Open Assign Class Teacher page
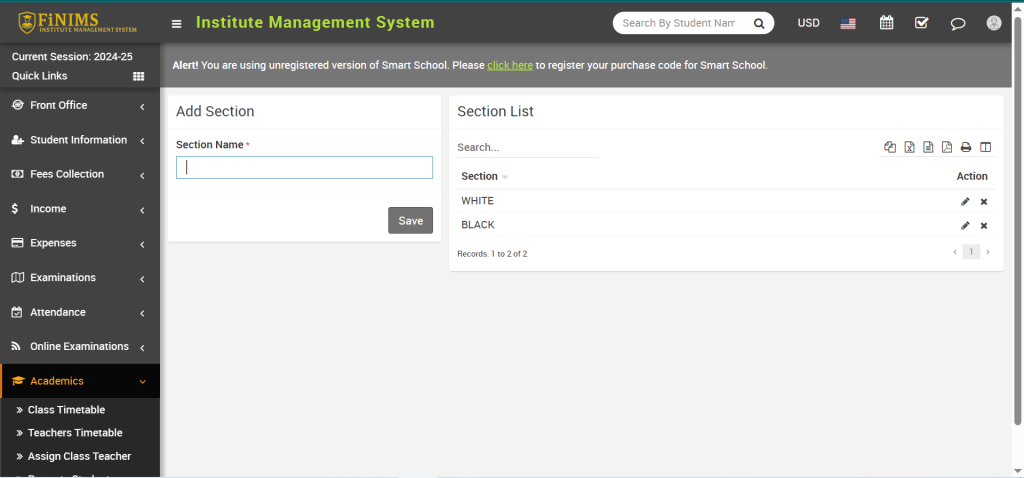 pos(79,456)
